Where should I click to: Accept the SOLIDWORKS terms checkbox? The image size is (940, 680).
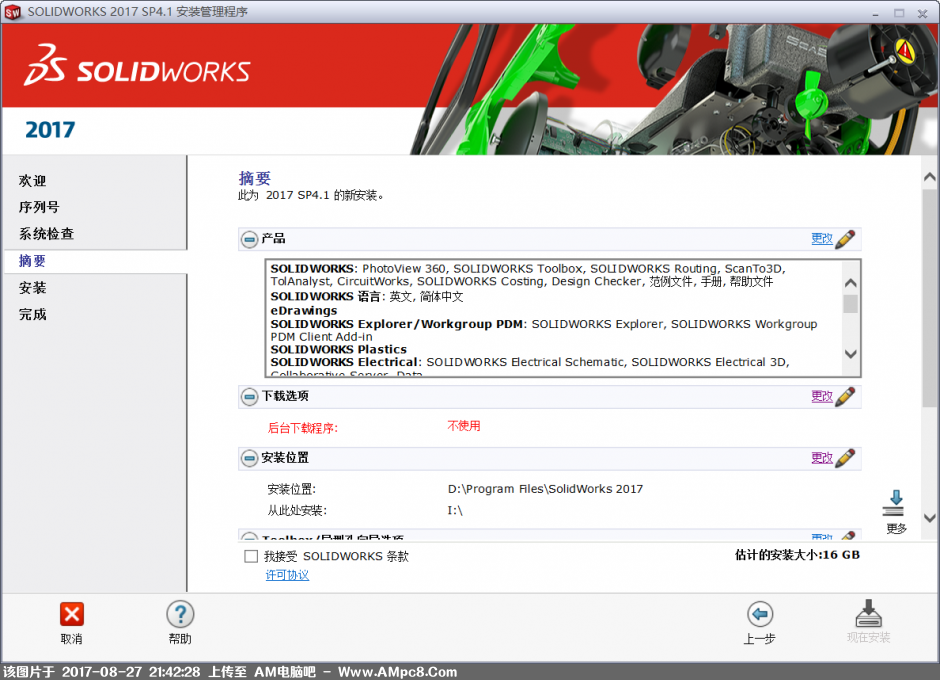251,556
